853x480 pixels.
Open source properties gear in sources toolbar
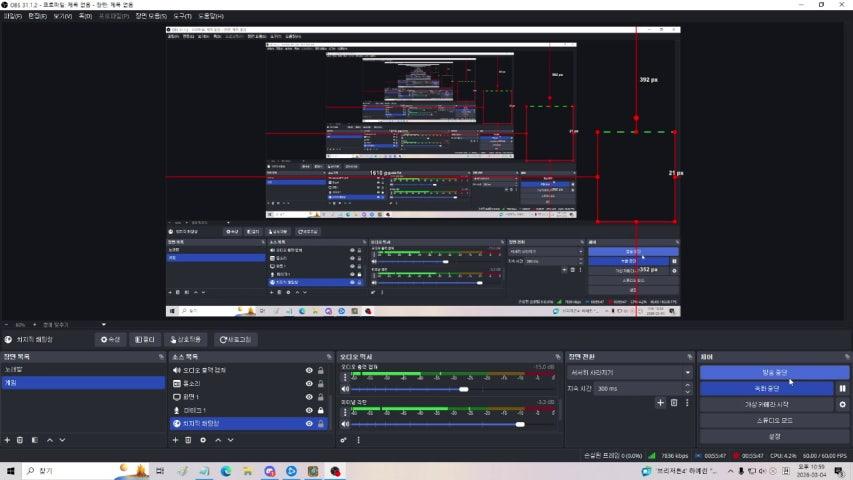coord(203,439)
